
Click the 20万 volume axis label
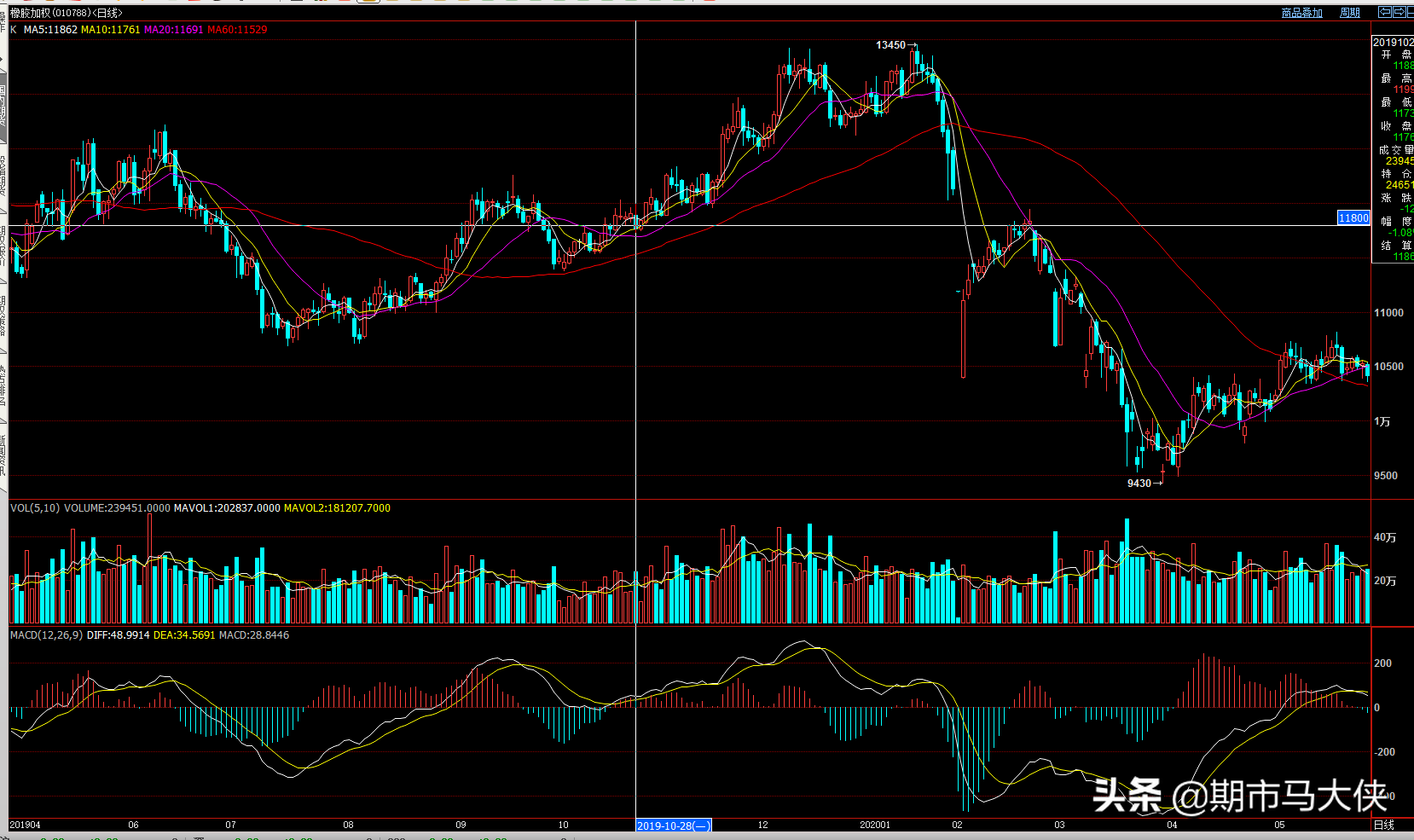(1385, 581)
